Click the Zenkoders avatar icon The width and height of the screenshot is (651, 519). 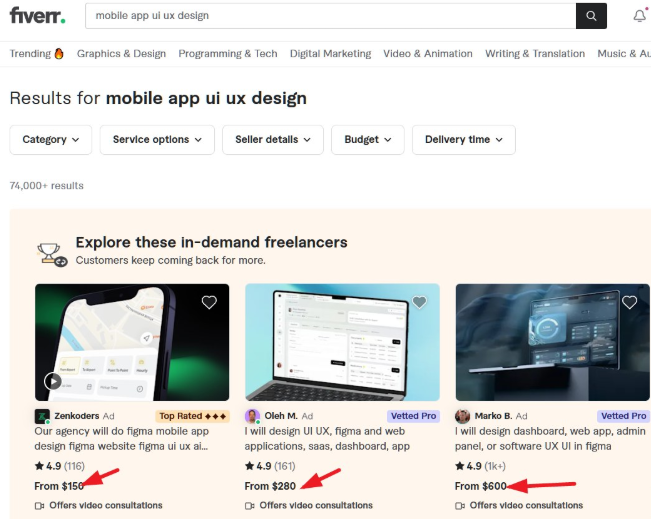pyautogui.click(x=42, y=416)
